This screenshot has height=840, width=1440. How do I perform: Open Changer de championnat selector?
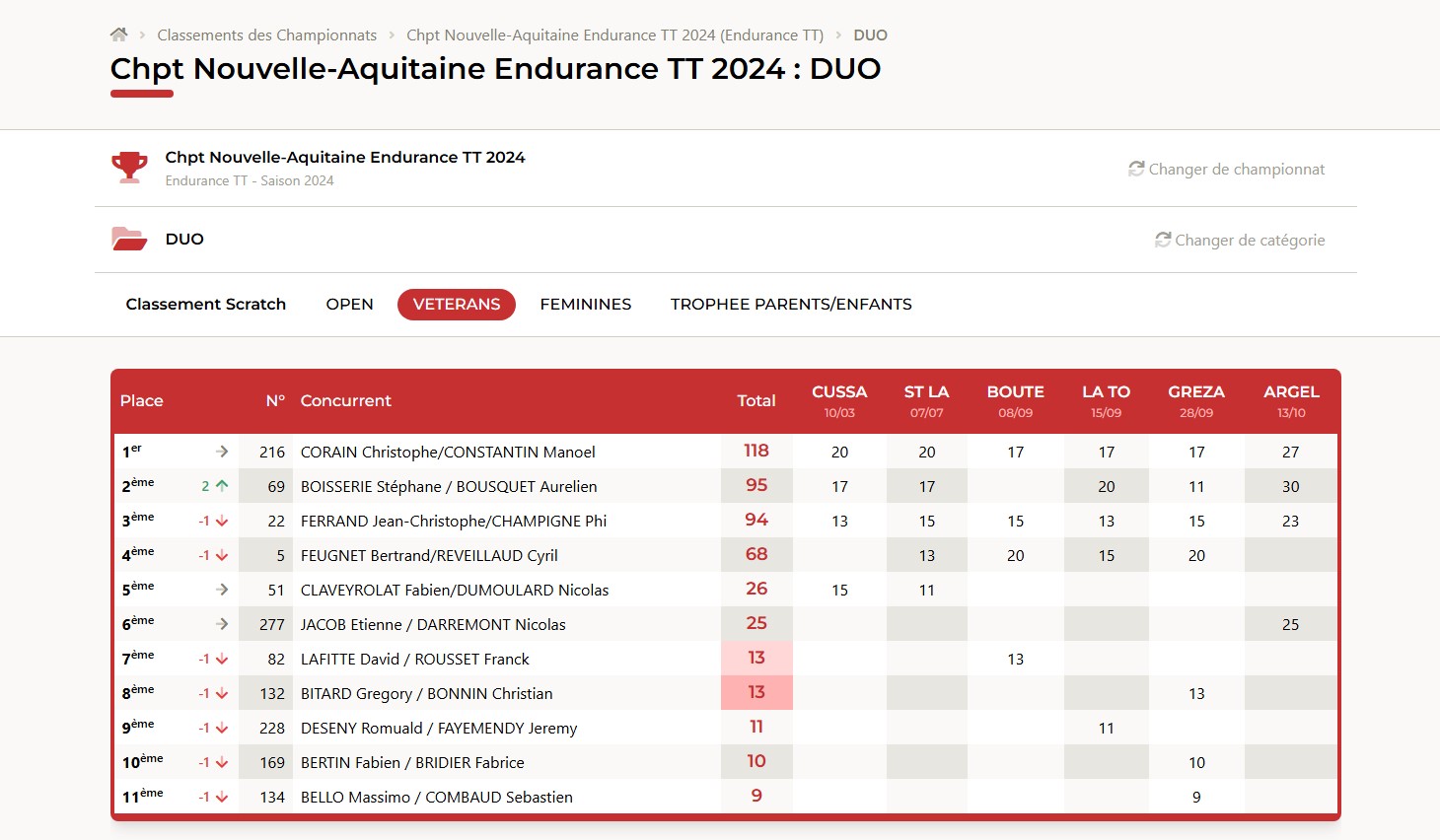[x=1226, y=170]
